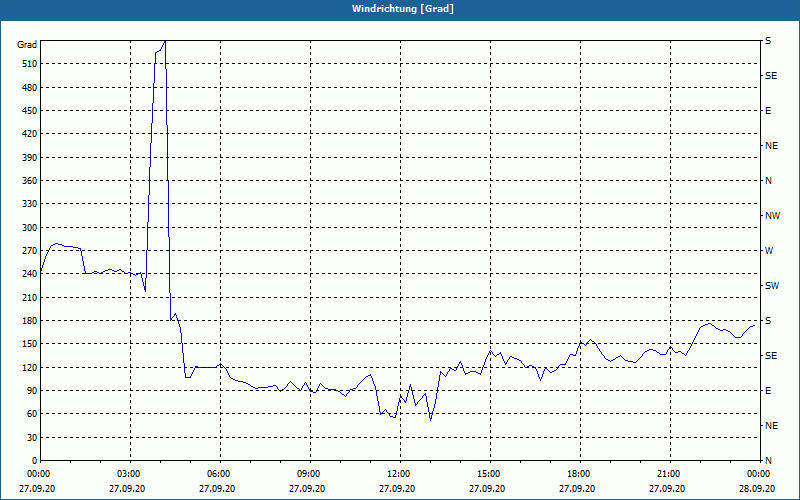Click the 03:00 time label
The height and width of the screenshot is (500, 800).
tap(131, 474)
